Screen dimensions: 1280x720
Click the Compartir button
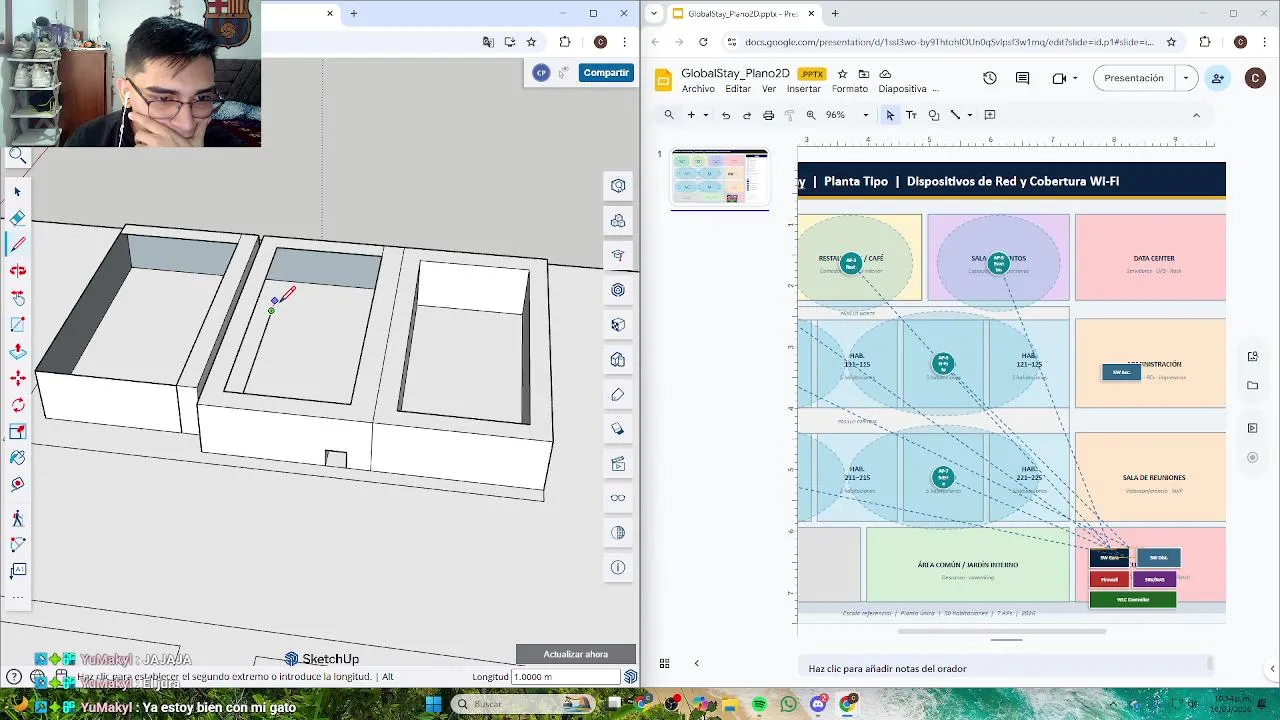pyautogui.click(x=606, y=73)
